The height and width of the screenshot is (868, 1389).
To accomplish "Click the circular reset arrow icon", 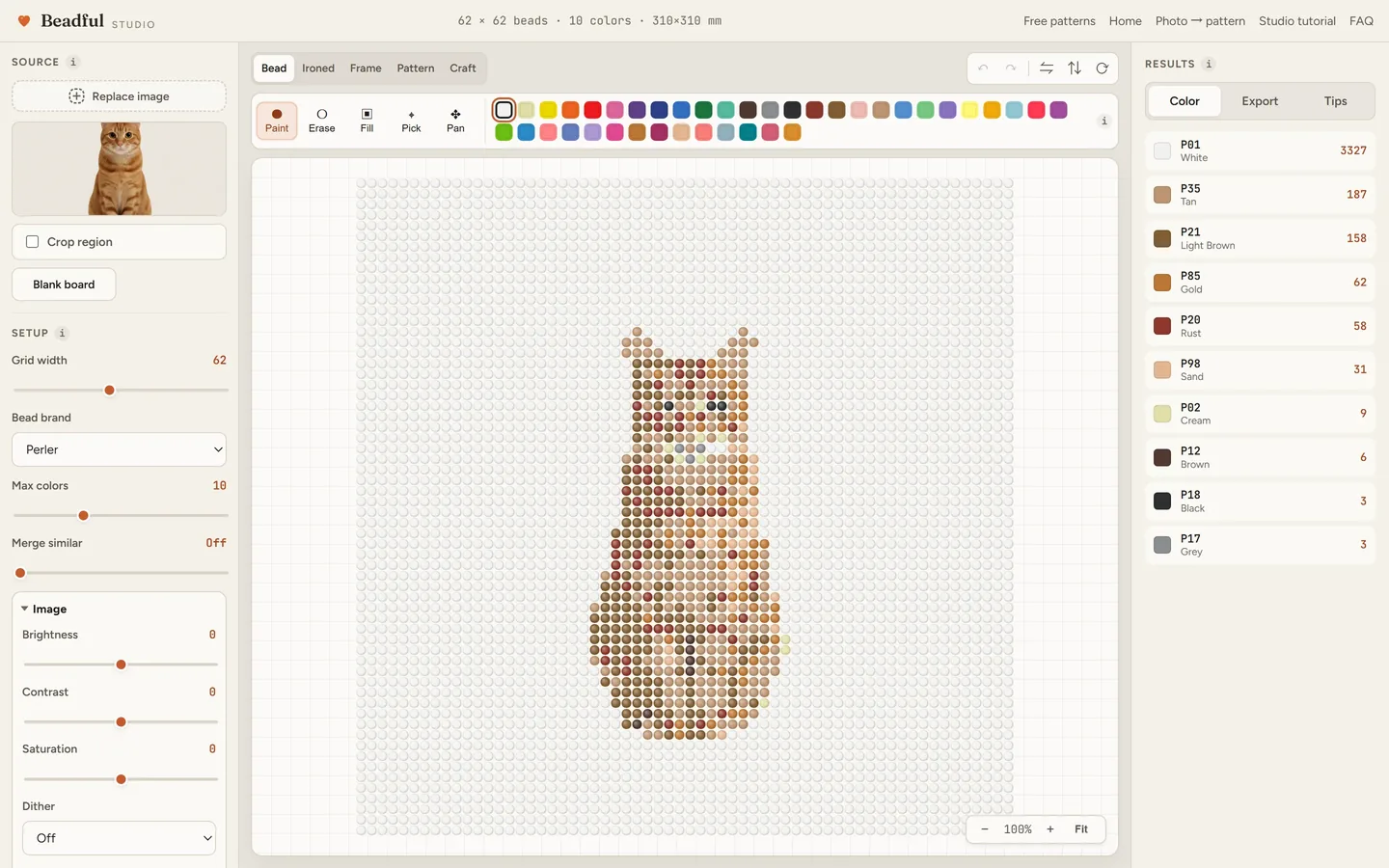I will [x=1102, y=68].
